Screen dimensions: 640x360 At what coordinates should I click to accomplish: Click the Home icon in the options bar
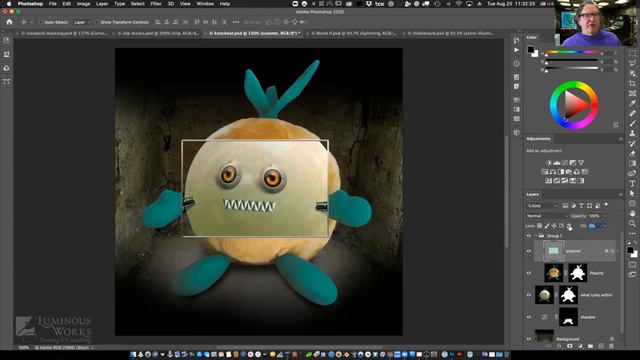coord(9,22)
